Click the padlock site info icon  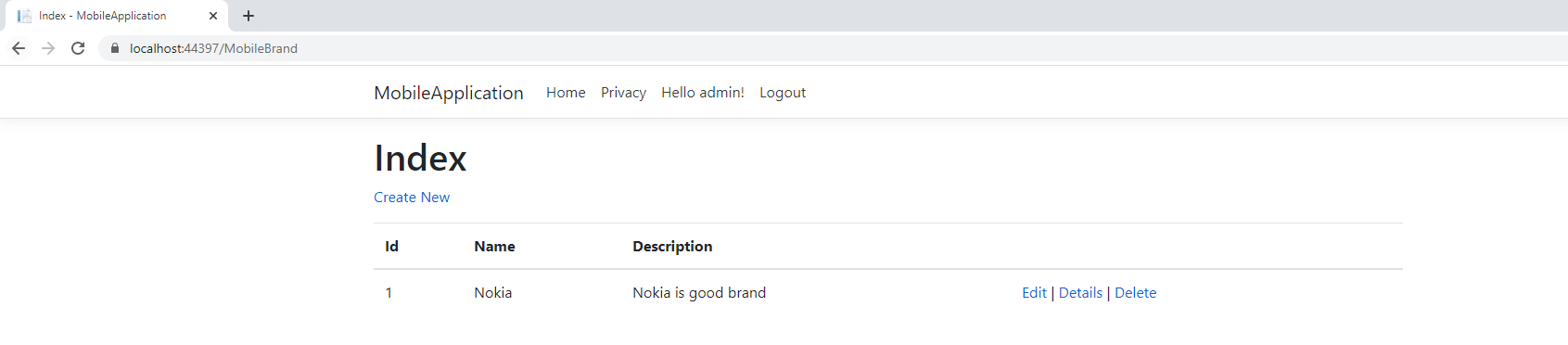(115, 48)
